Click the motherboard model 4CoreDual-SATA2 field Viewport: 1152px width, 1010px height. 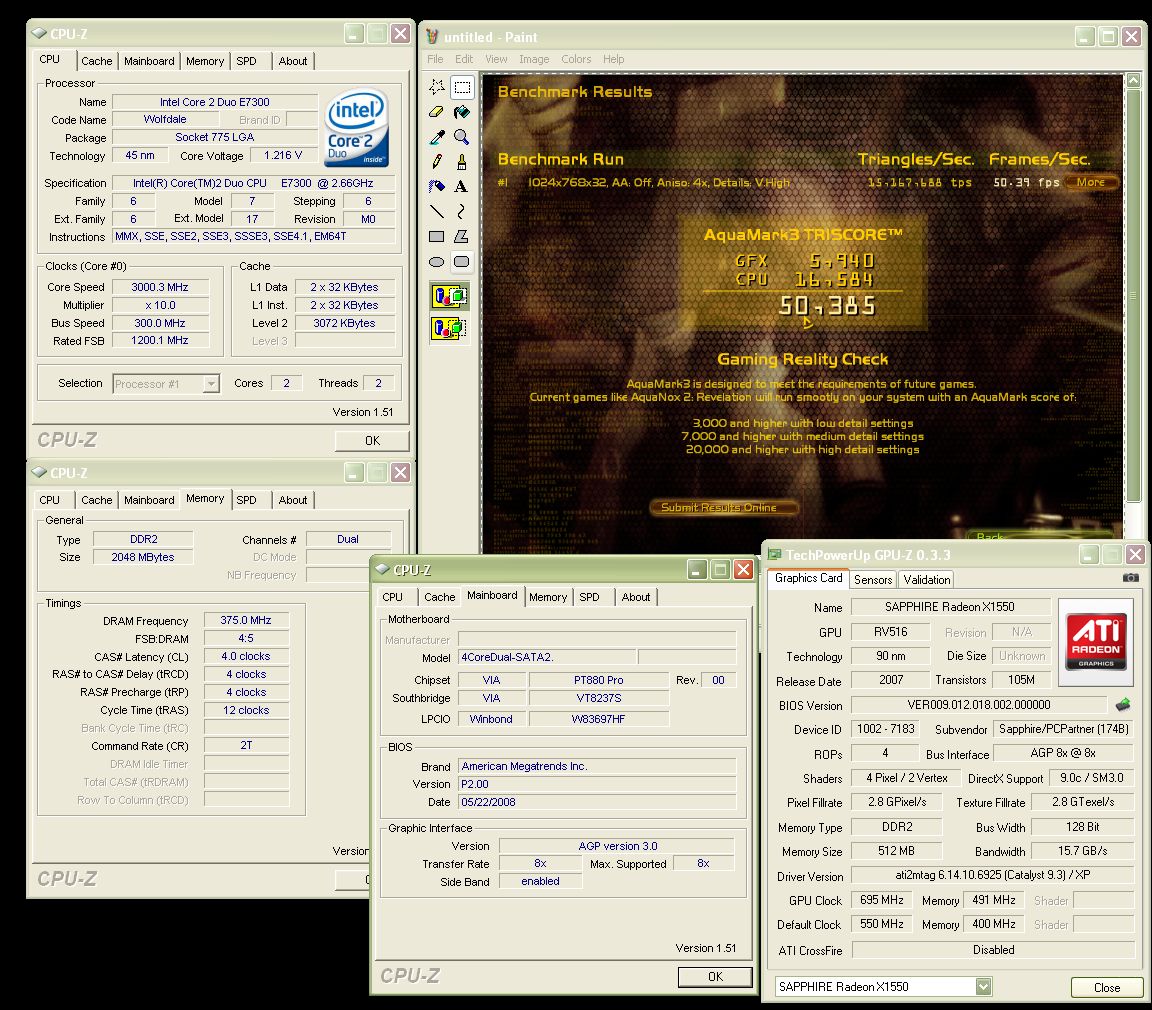coord(547,657)
